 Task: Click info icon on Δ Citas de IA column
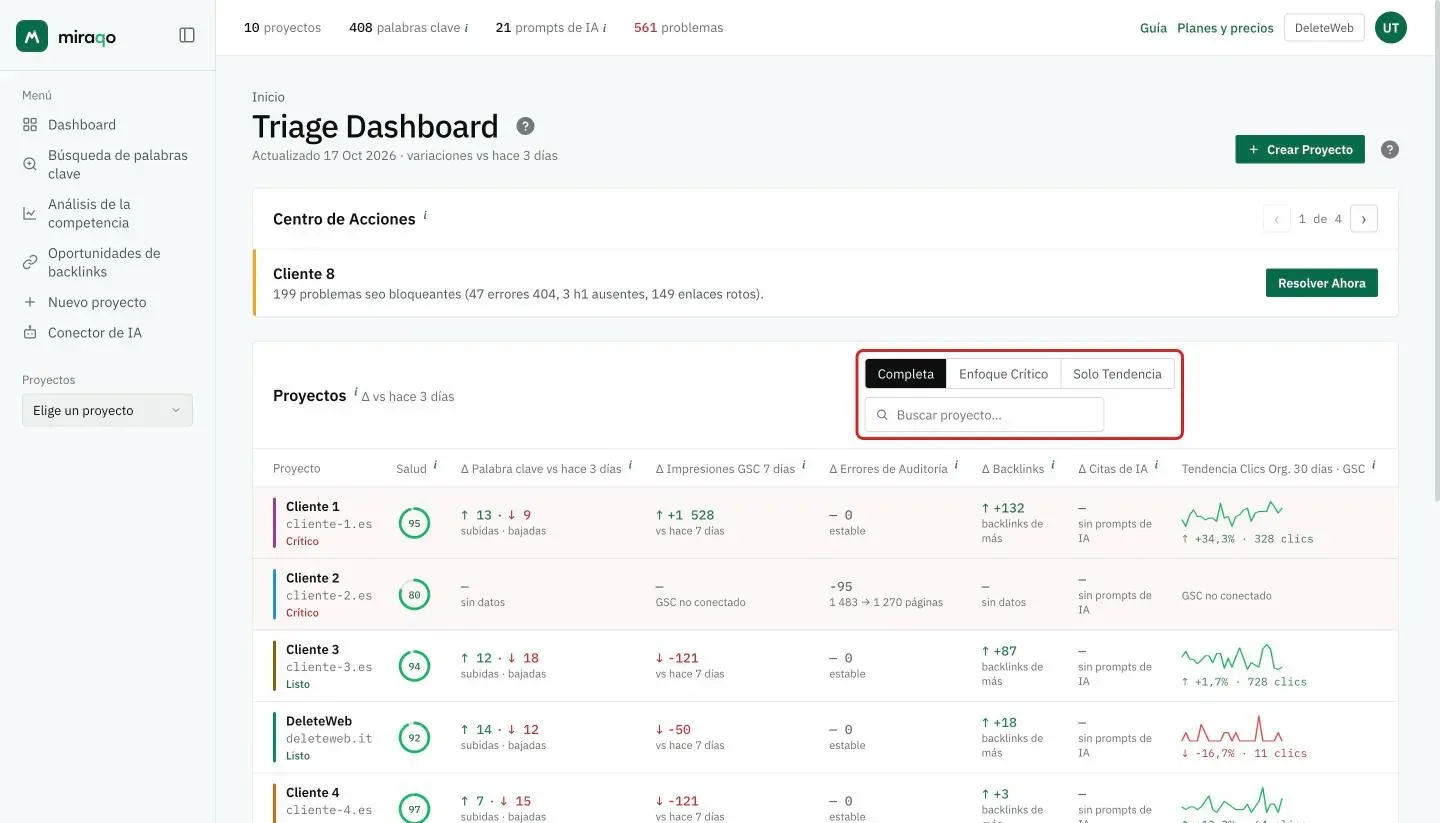click(x=1157, y=465)
